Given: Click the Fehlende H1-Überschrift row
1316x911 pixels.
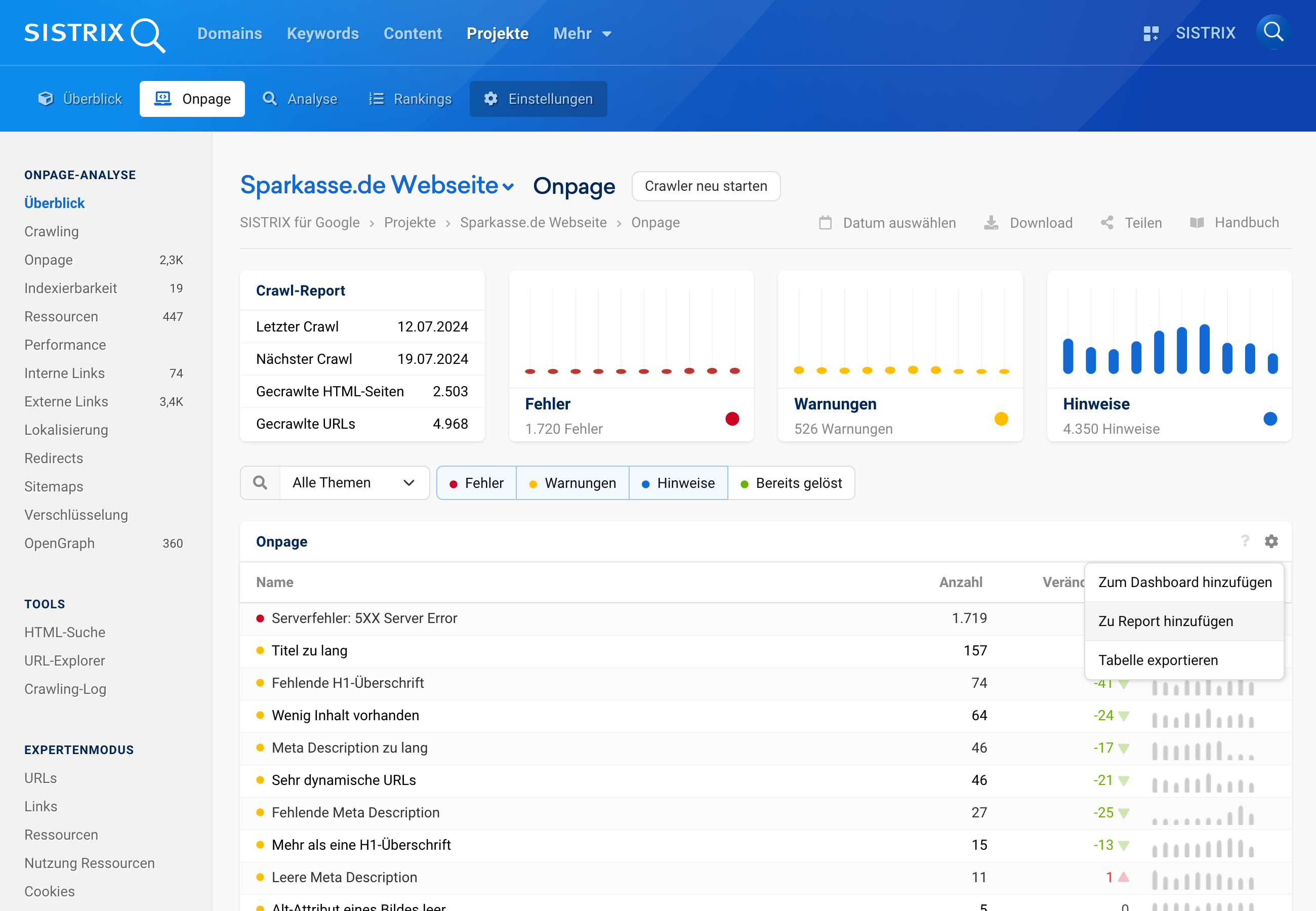Looking at the screenshot, I should pyautogui.click(x=765, y=683).
